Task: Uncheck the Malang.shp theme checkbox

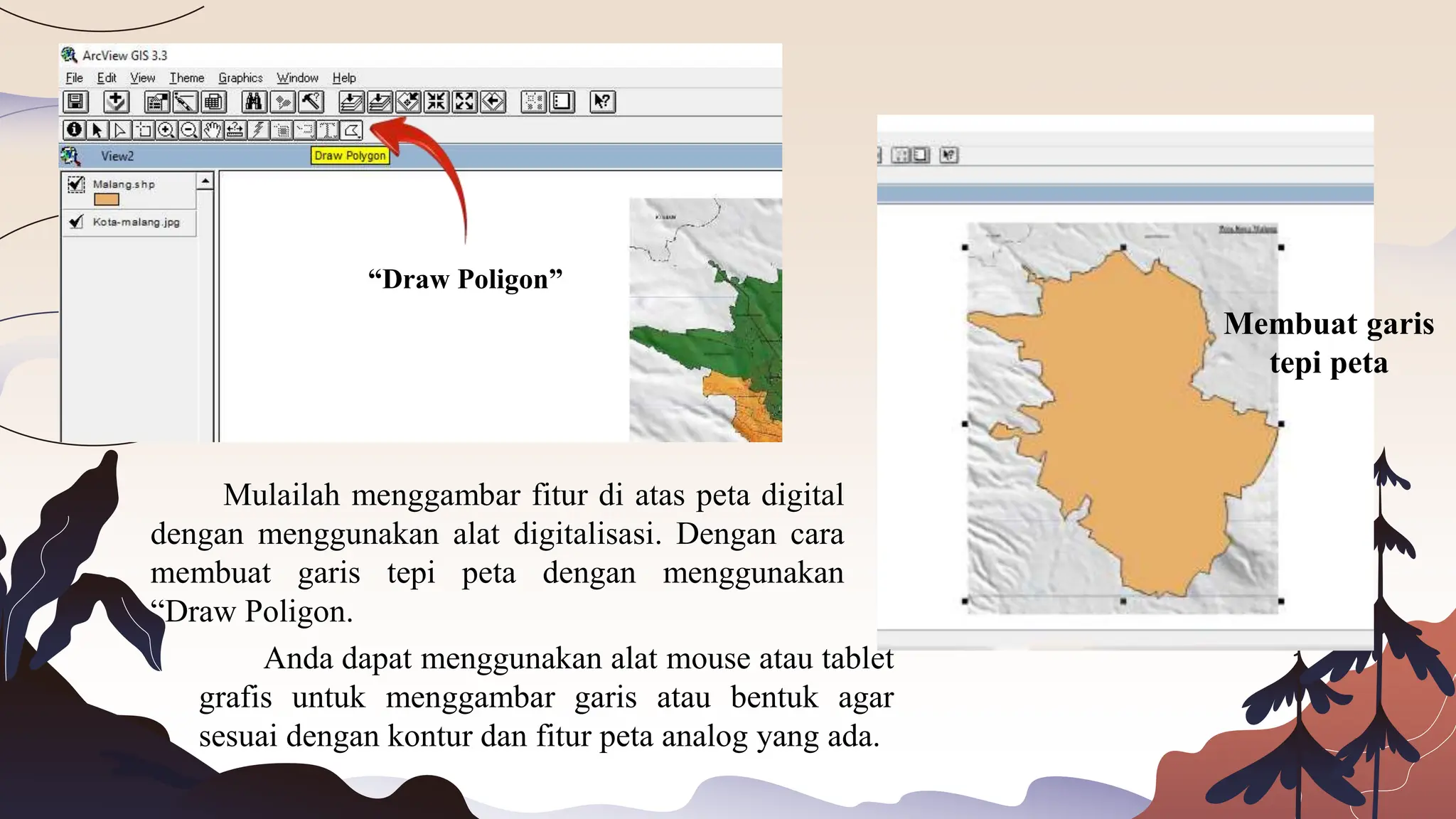Action: point(76,184)
